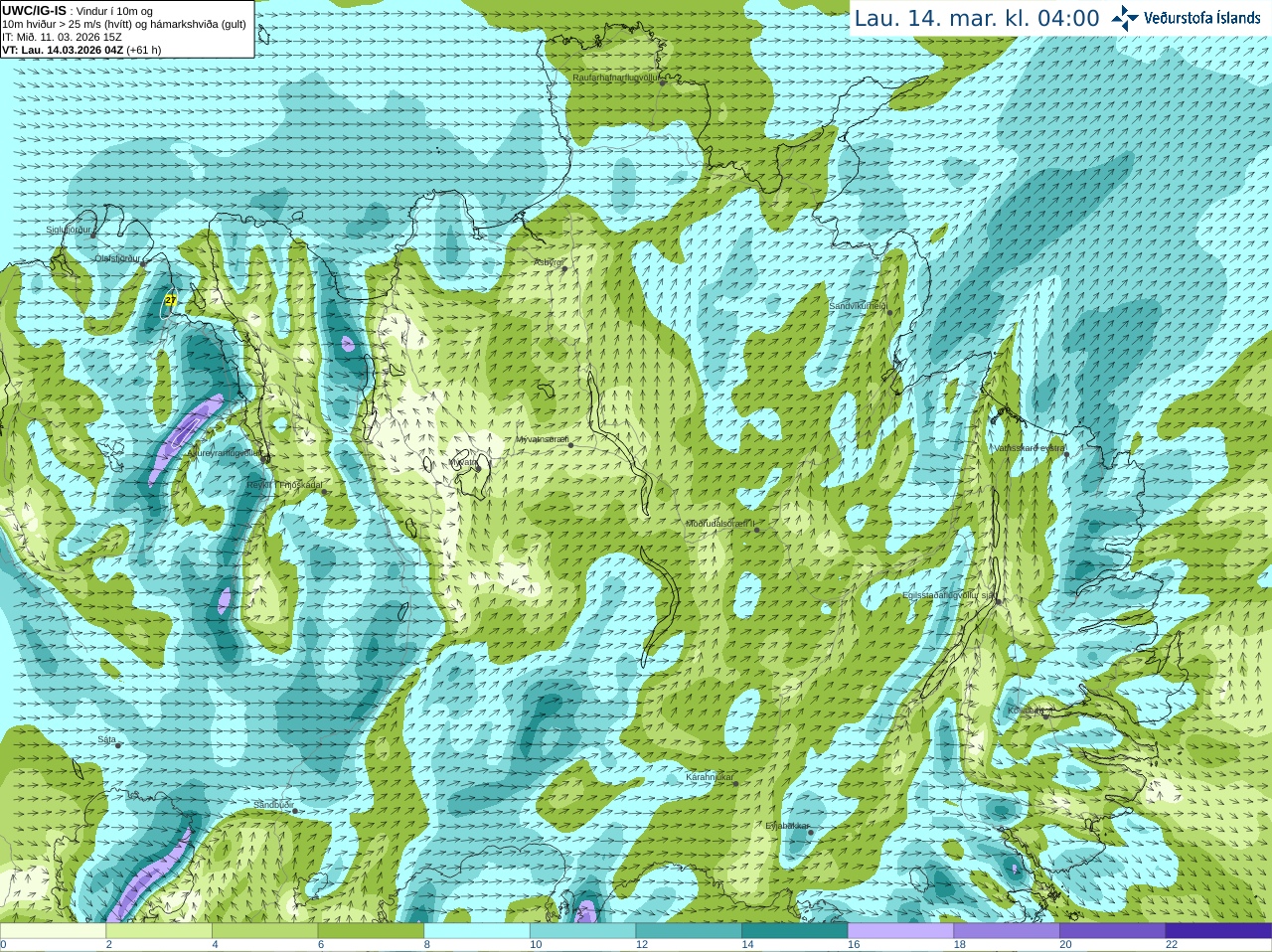Click the legend scale value '8'
The image size is (1272, 952).
(x=427, y=945)
